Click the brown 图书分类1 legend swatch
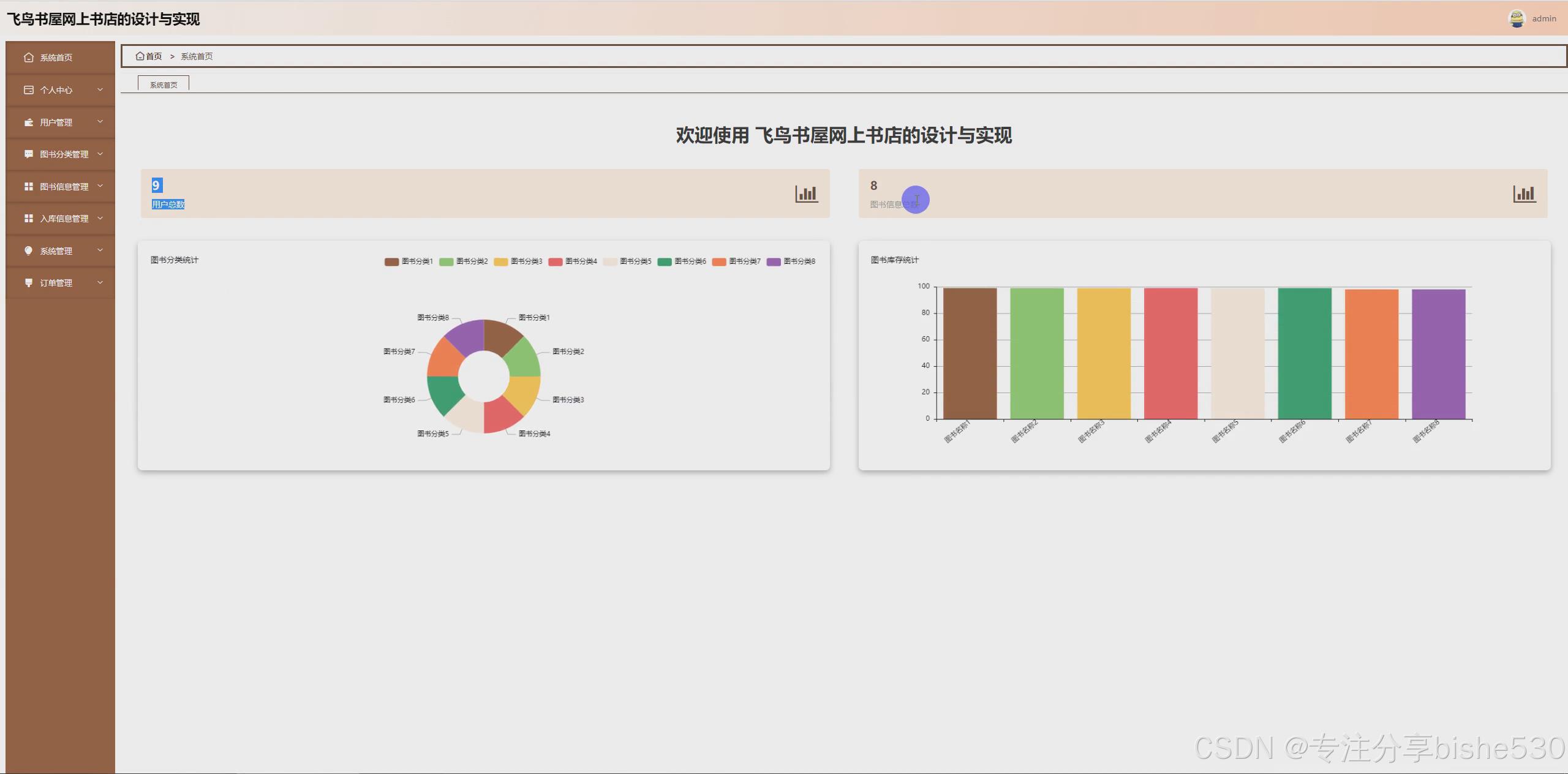This screenshot has height=774, width=1568. point(391,262)
